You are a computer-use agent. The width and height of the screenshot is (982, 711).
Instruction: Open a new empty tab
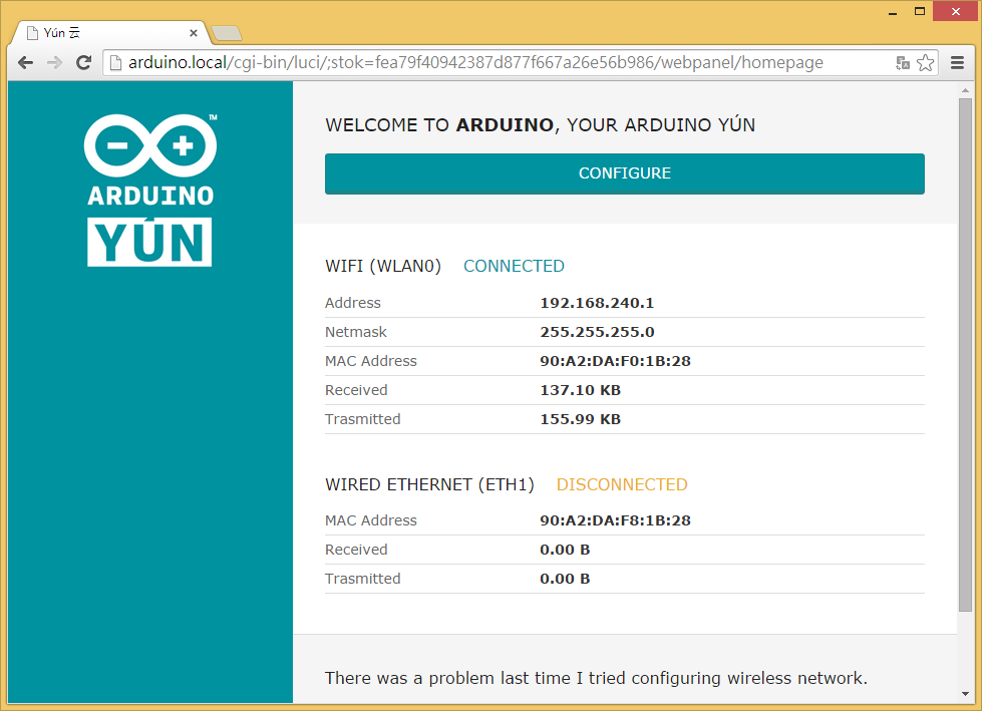click(x=227, y=33)
